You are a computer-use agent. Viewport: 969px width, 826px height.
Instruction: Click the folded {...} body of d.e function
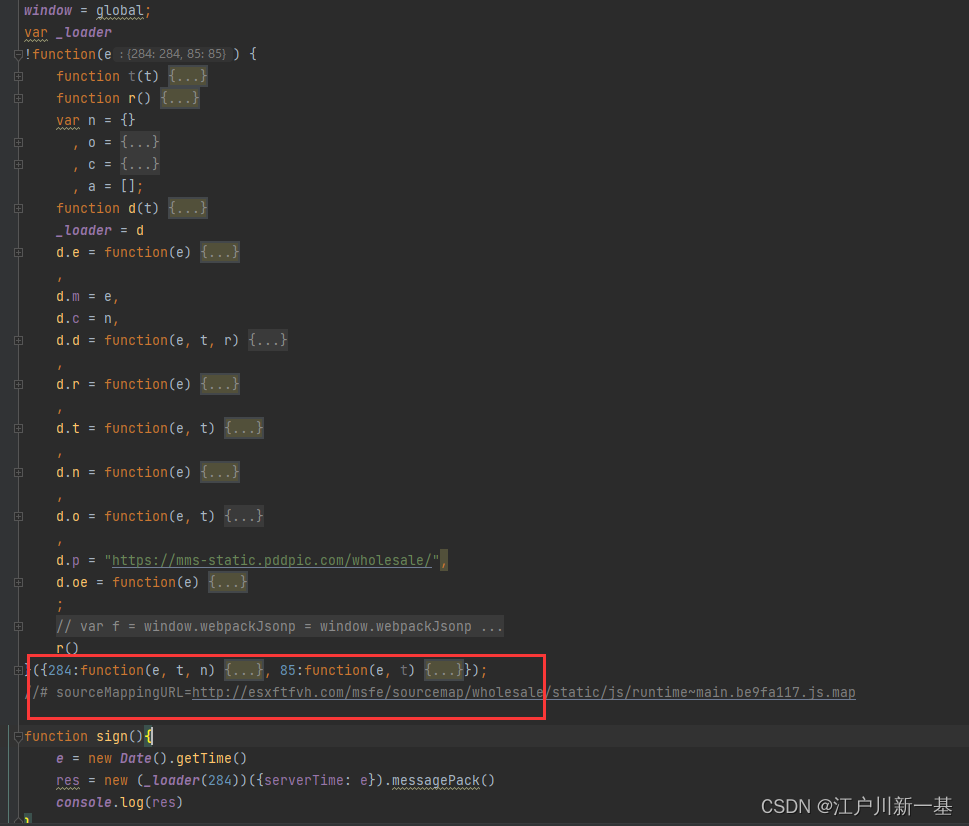pyautogui.click(x=220, y=253)
